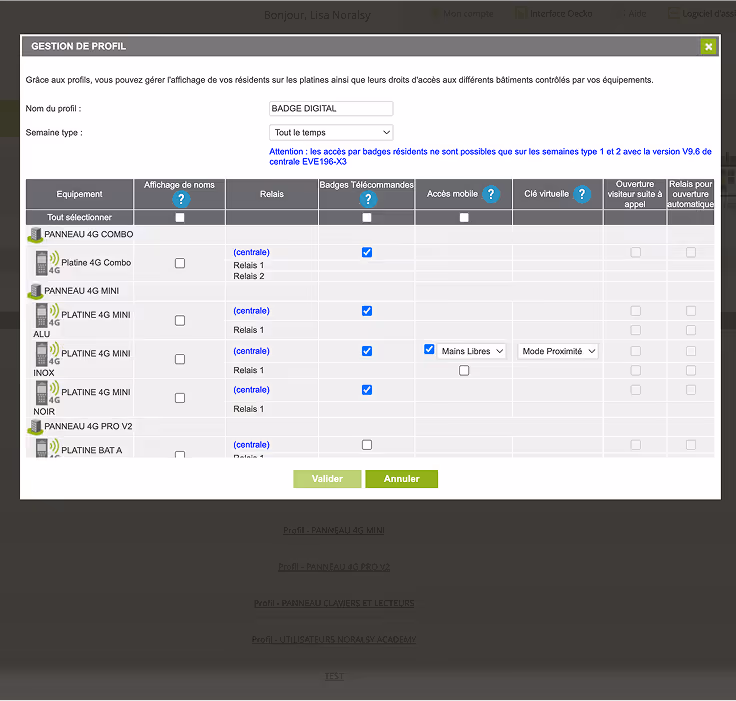The height and width of the screenshot is (701, 736).
Task: Uncheck badges for PLATINE 4G MINI NOIR
Action: pos(367,390)
